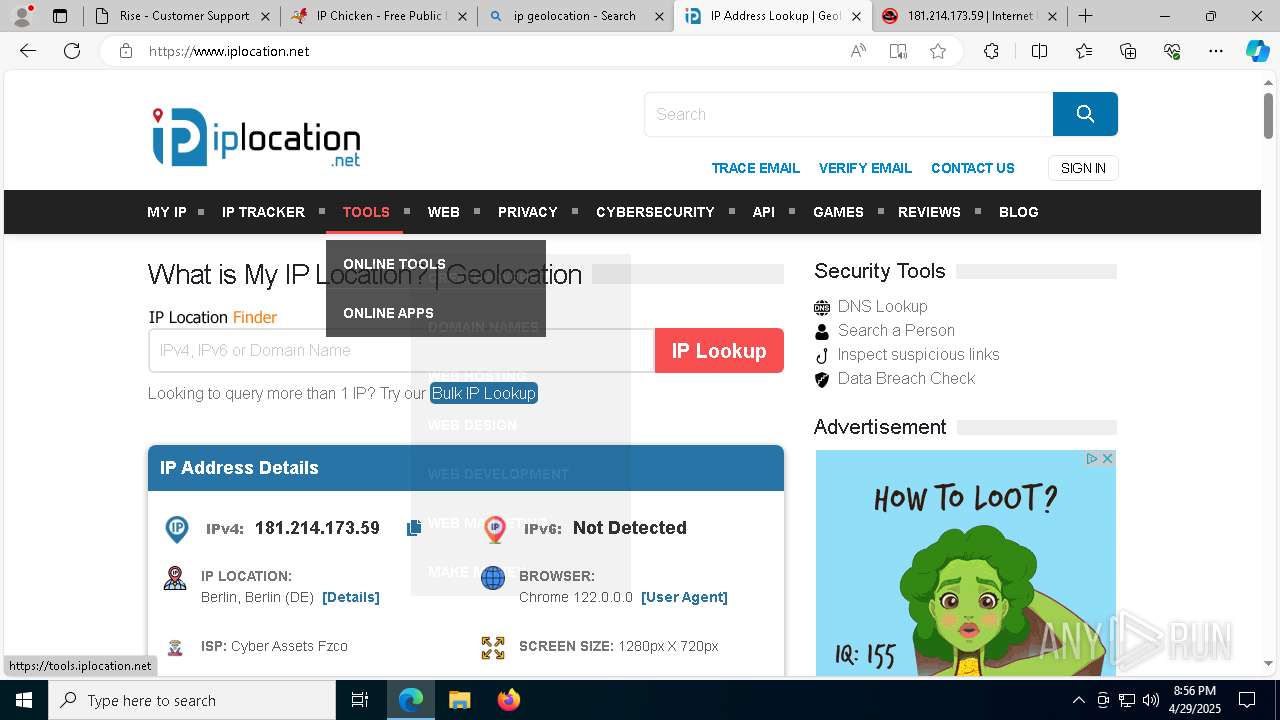Click the ISP icon beside Cyber Assets Fzco

tap(175, 647)
